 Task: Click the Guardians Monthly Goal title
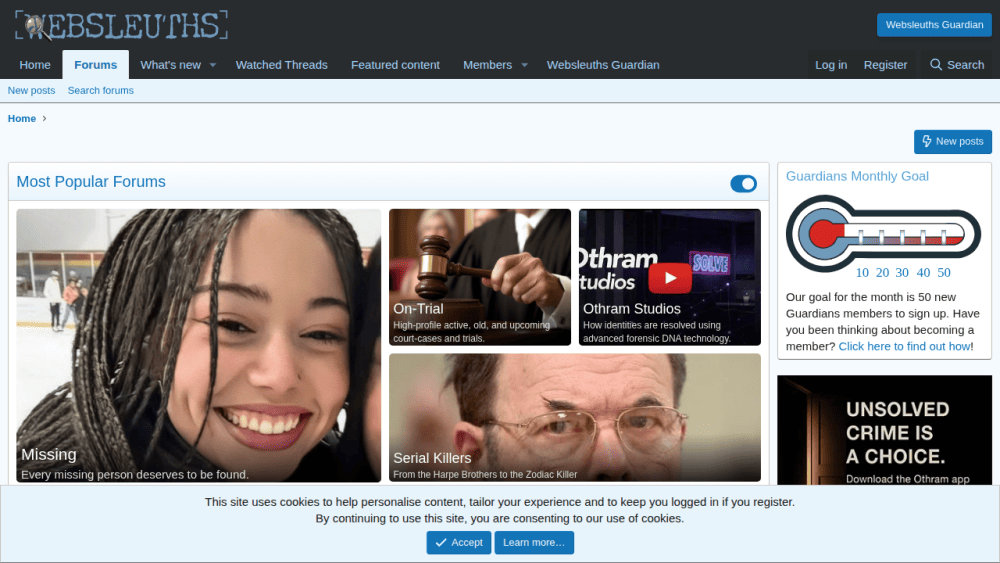(857, 177)
